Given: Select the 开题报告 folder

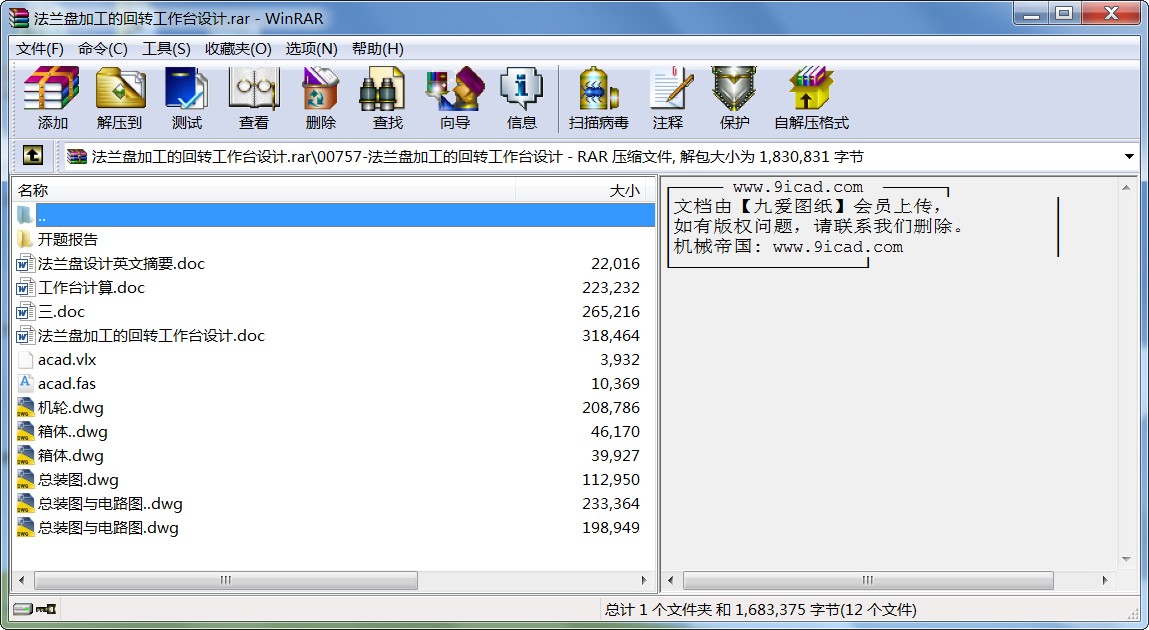Looking at the screenshot, I should point(68,240).
